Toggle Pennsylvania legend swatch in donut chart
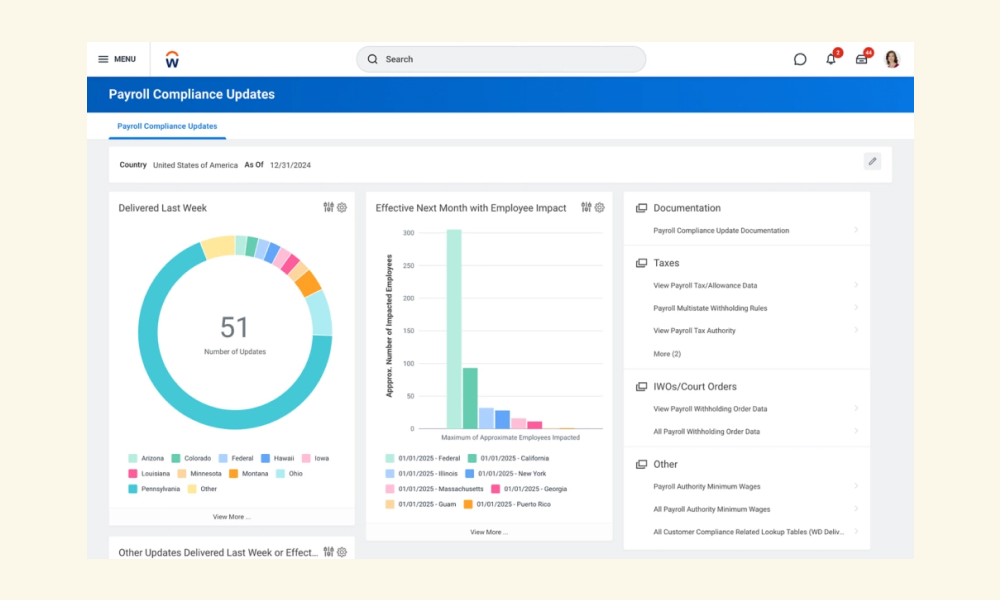The width and height of the screenshot is (1000, 600). pyautogui.click(x=133, y=489)
